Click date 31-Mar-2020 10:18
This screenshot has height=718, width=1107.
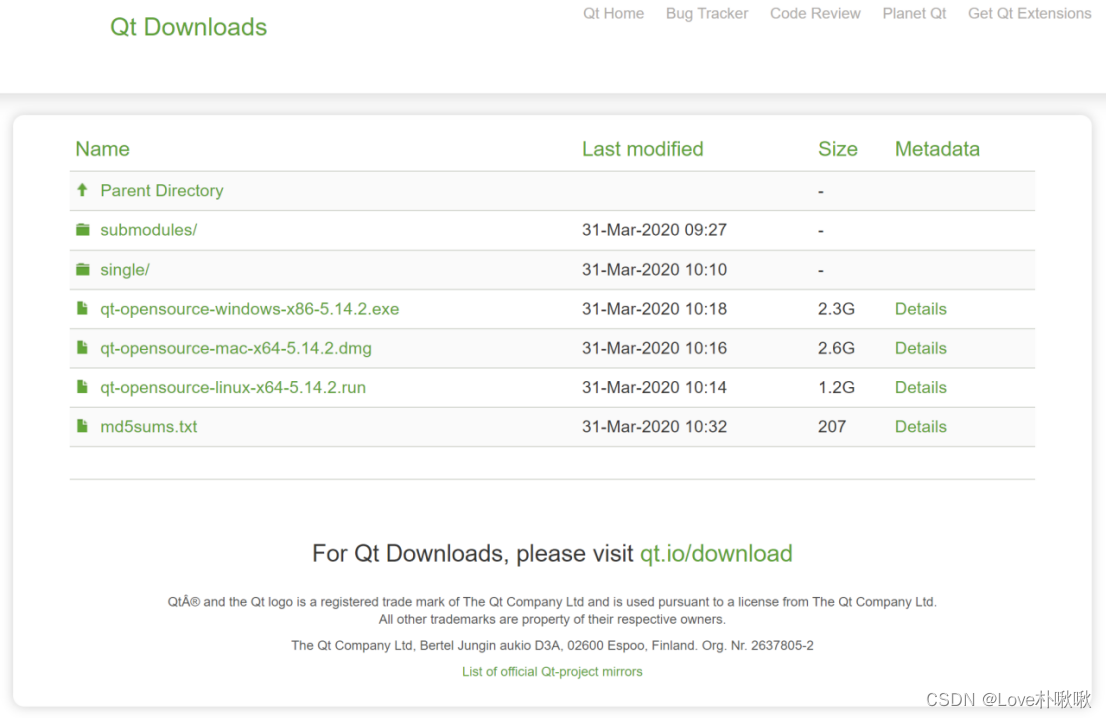coord(654,309)
